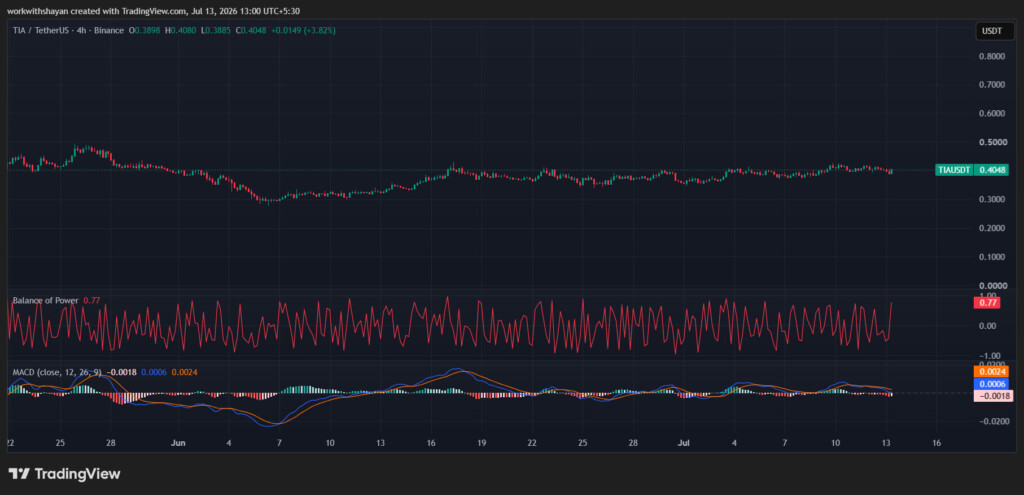
Task: Select the green TIAUSDT price tag
Action: point(954,170)
